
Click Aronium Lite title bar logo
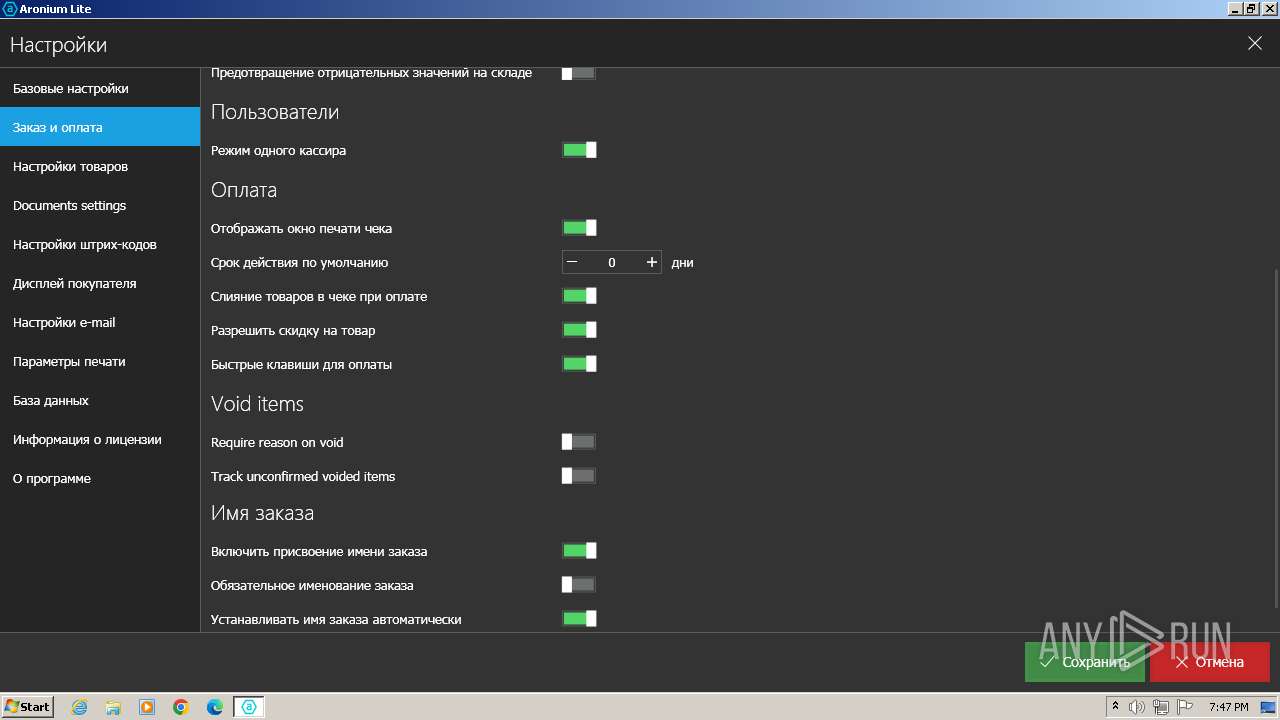coord(10,9)
